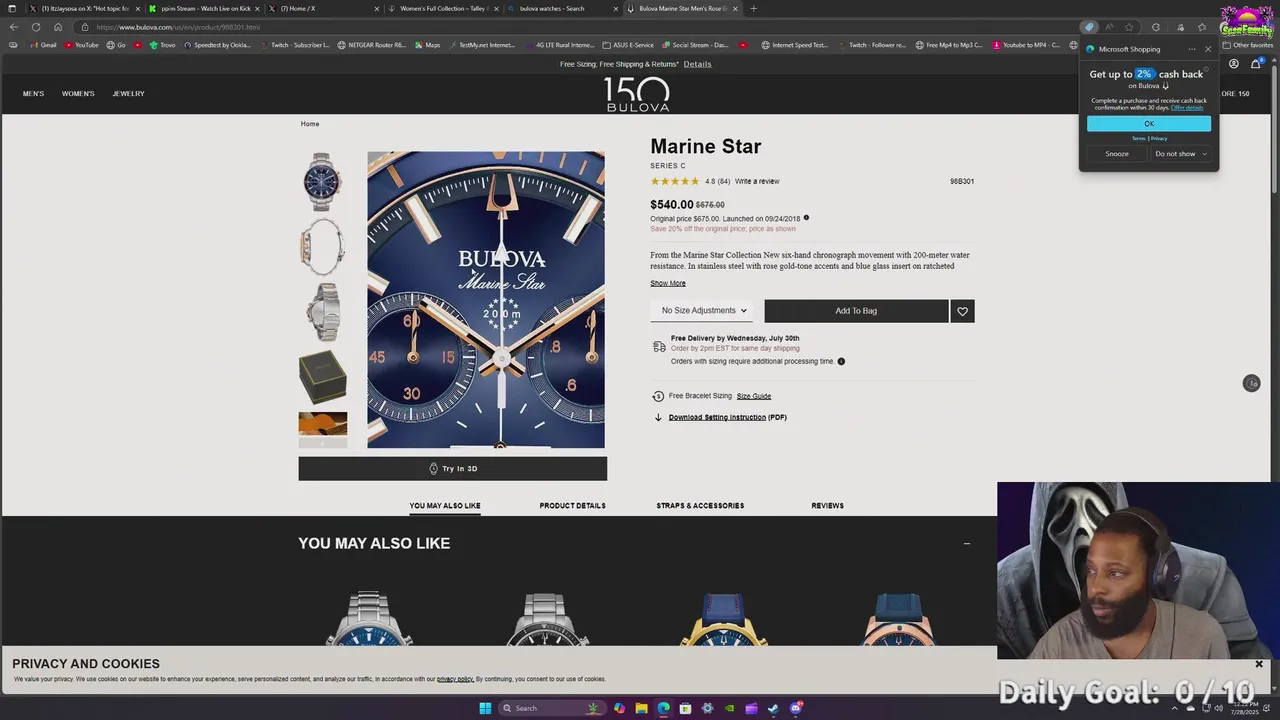
Task: Open the Other favorites folder
Action: 1247,45
